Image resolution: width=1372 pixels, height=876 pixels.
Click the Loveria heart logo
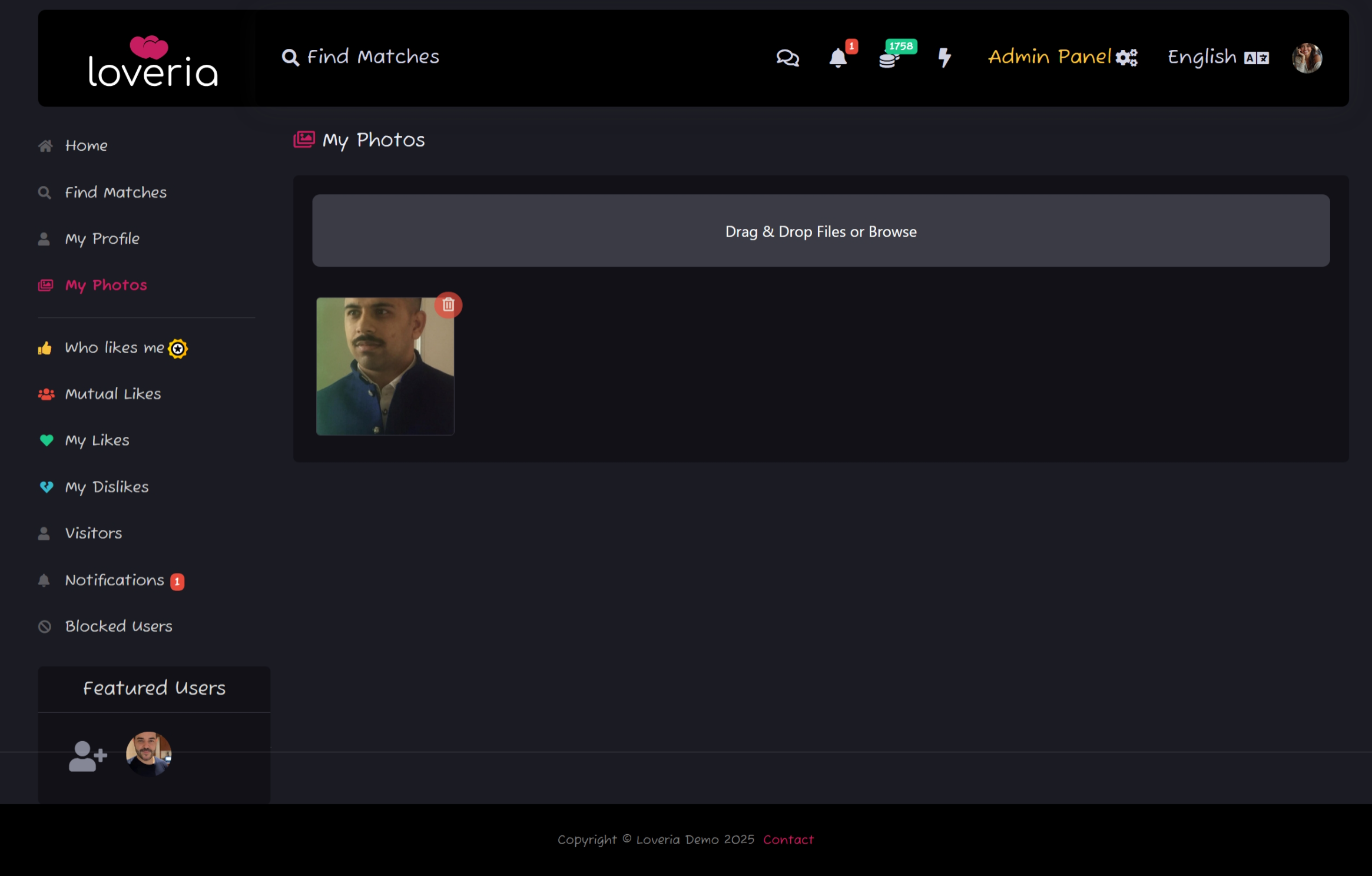[153, 61]
